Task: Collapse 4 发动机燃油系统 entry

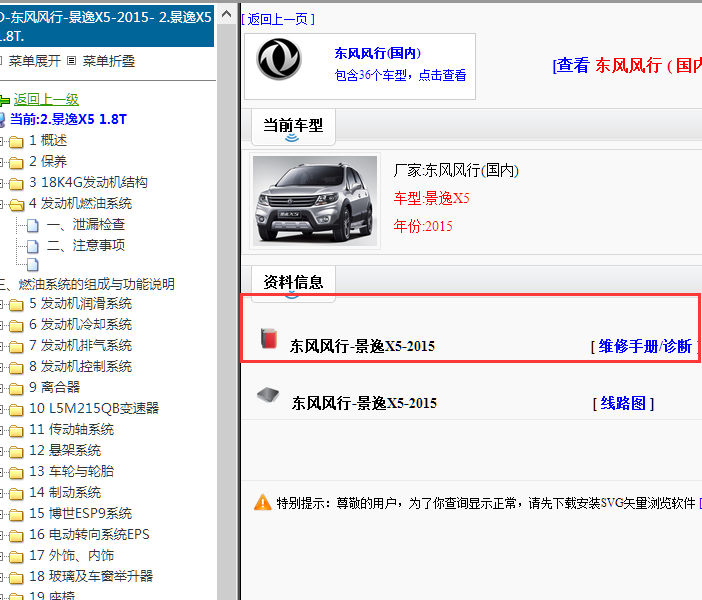Action: click(x=81, y=203)
